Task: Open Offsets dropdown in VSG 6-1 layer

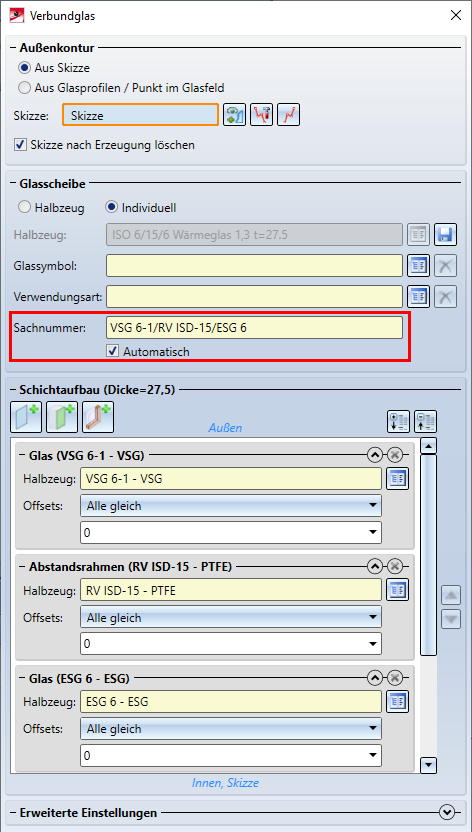Action: coord(231,506)
